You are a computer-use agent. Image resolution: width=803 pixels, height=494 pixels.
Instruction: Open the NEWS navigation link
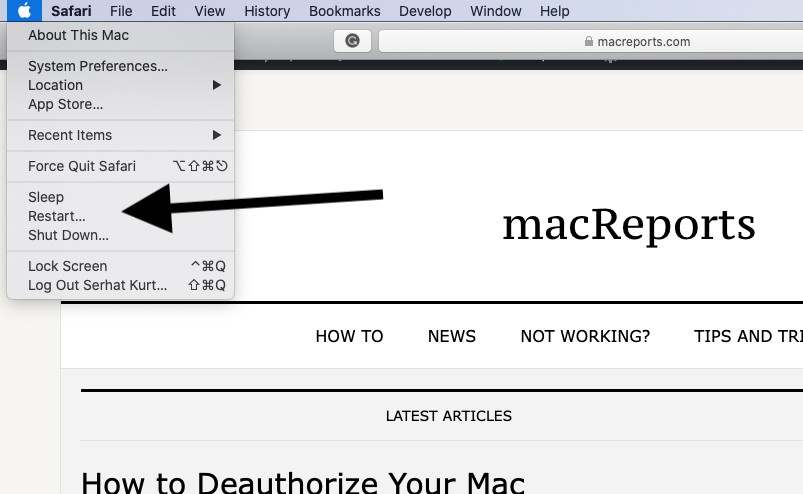(452, 336)
